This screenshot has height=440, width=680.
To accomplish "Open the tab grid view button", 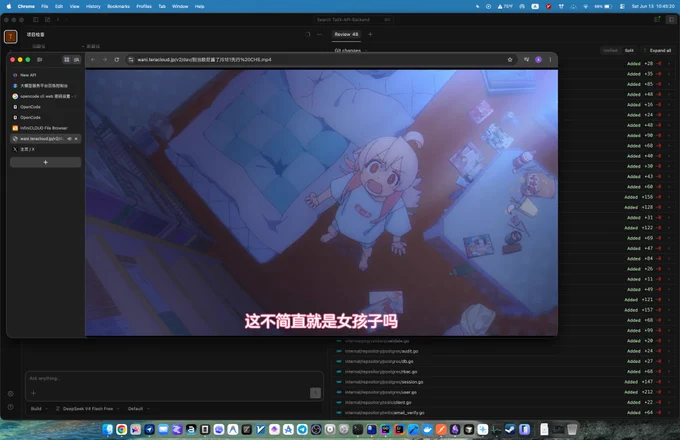I will (x=66, y=59).
